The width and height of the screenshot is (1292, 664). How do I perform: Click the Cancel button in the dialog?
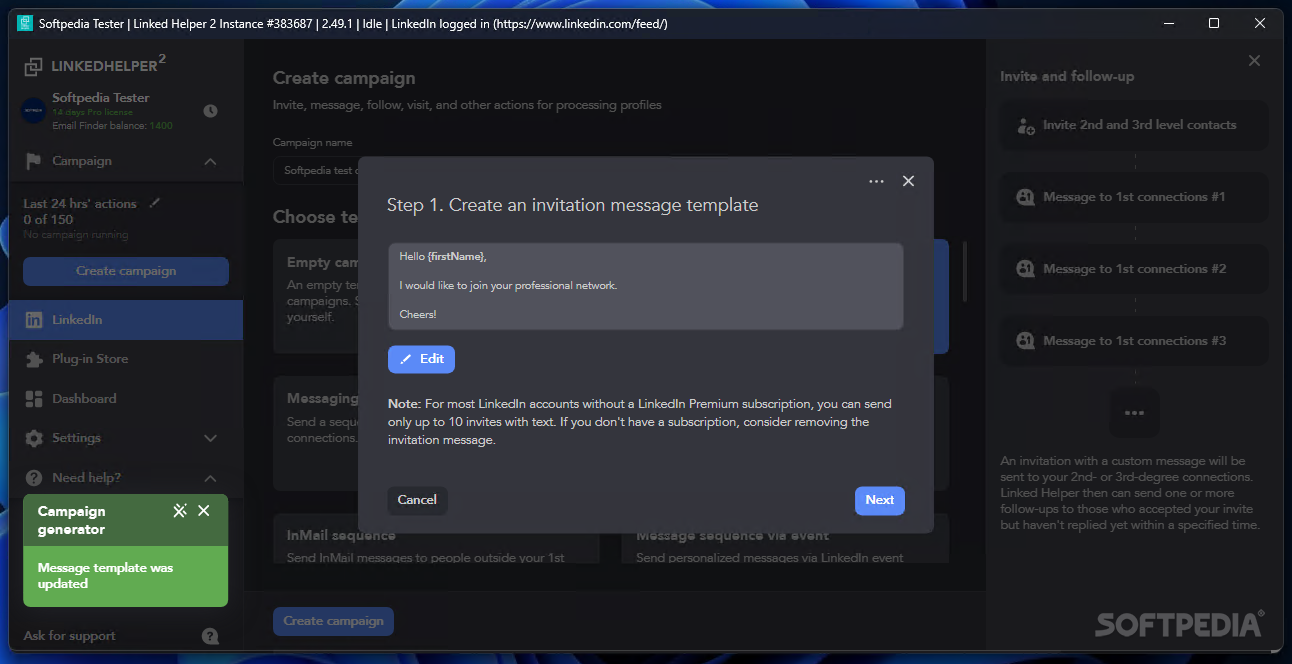[417, 500]
